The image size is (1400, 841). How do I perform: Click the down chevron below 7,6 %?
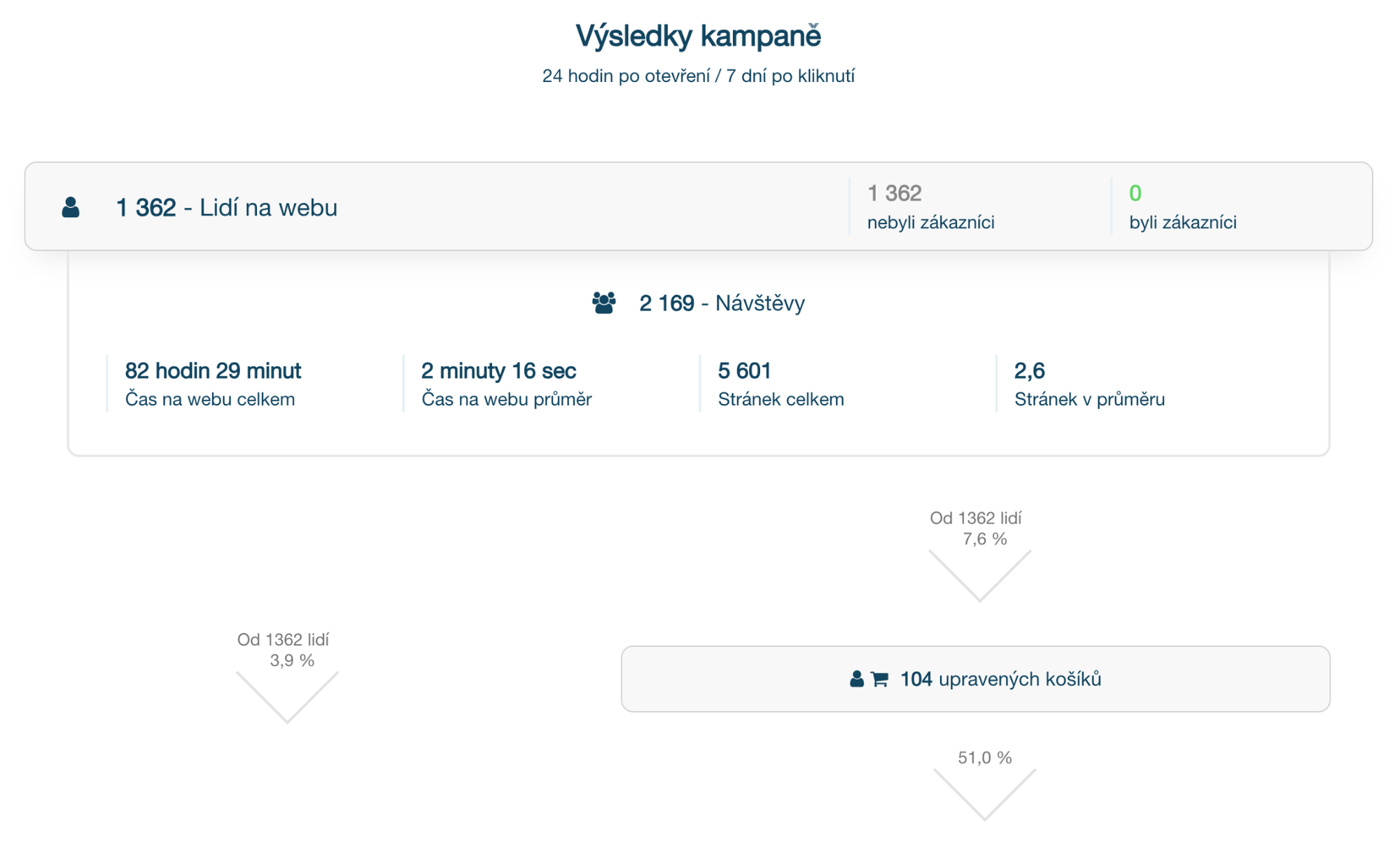(x=980, y=576)
